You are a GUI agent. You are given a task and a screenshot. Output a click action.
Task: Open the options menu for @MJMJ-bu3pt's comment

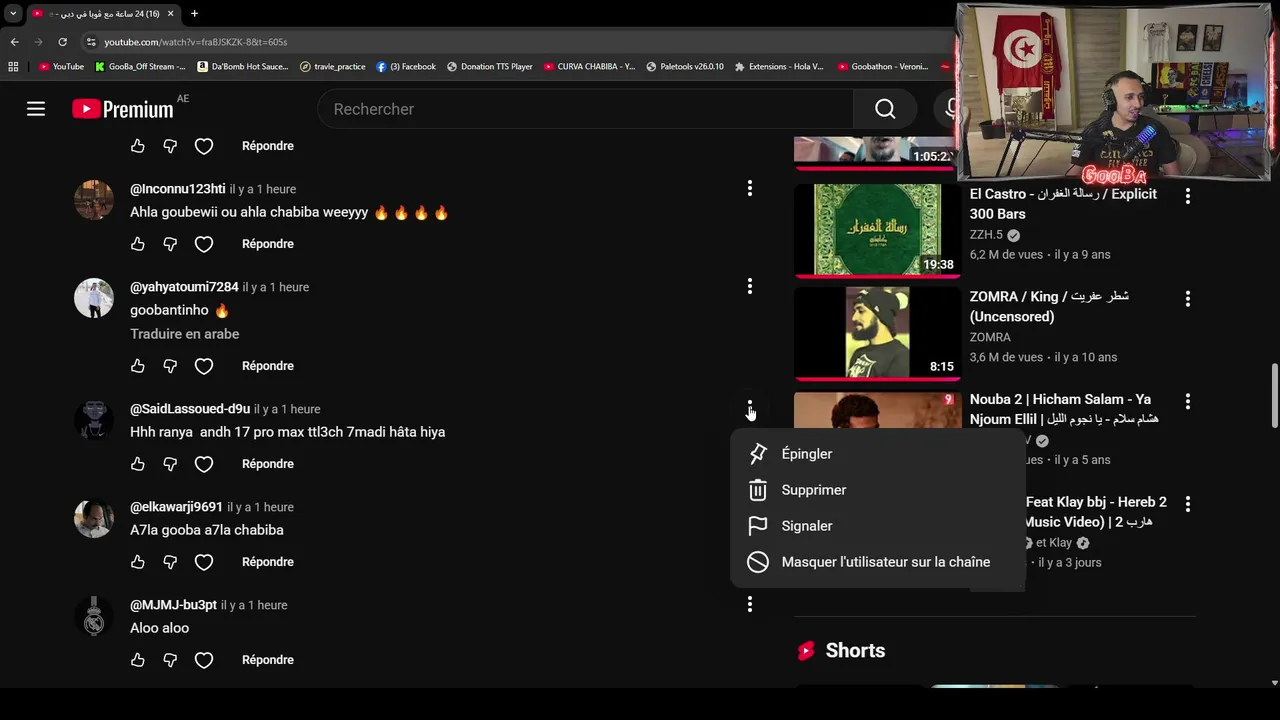pos(750,604)
